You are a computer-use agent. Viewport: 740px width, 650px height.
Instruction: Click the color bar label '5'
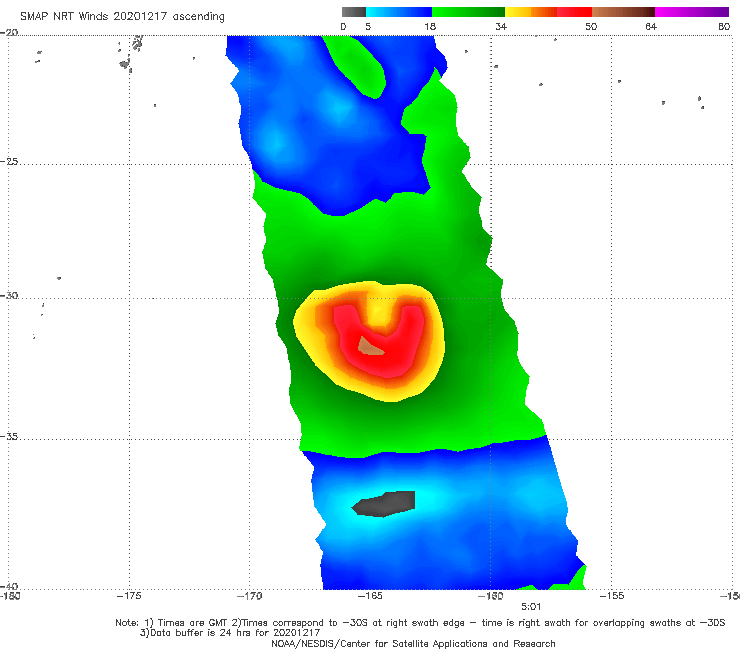pyautogui.click(x=368, y=26)
